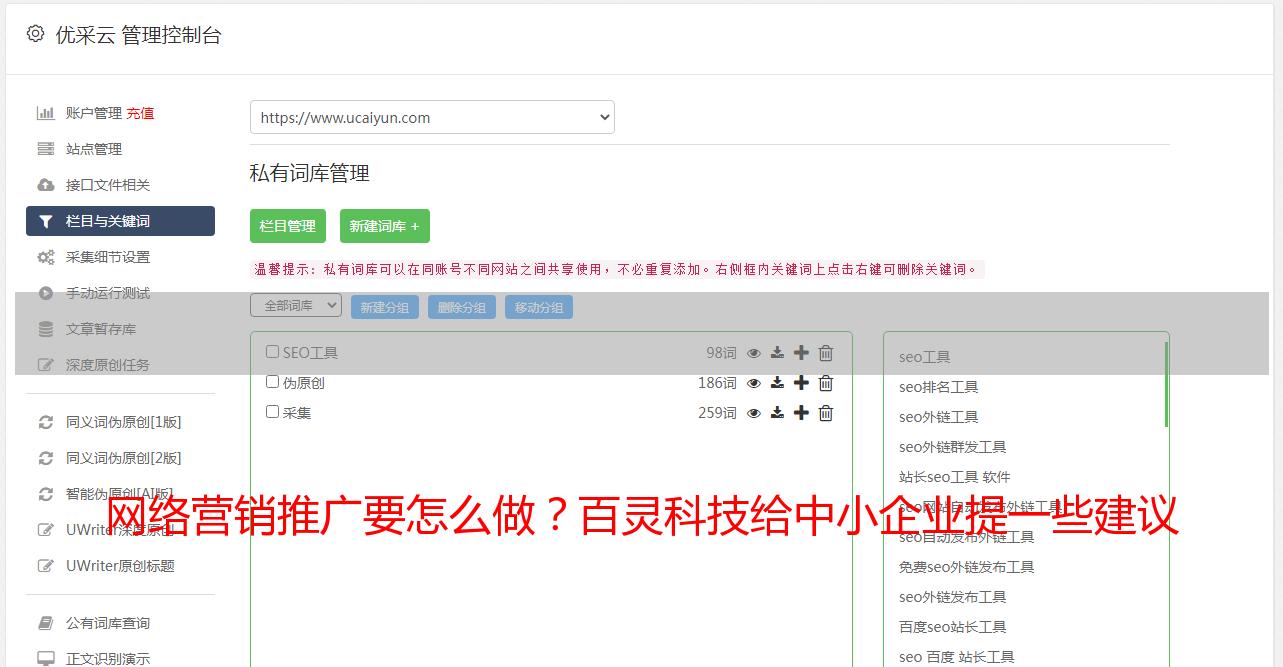Screen dimensions: 1283x667
Task: Check the SEO工具 checkbox
Action: coord(272,352)
